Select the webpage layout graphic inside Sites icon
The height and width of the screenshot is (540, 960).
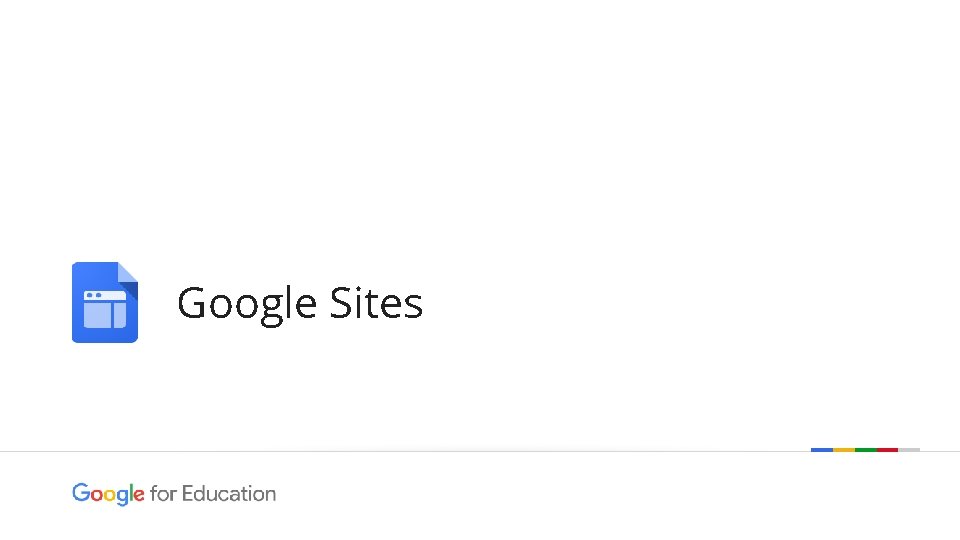[x=105, y=309]
